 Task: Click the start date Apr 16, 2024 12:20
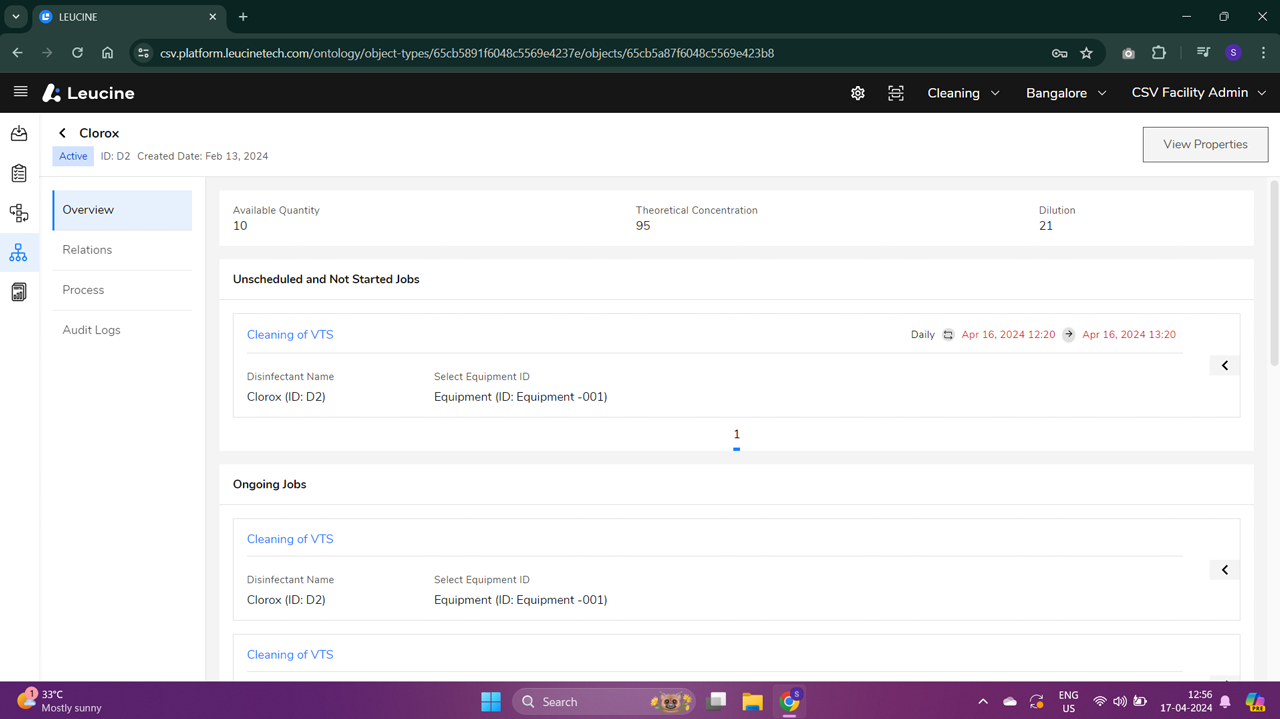coord(1008,335)
